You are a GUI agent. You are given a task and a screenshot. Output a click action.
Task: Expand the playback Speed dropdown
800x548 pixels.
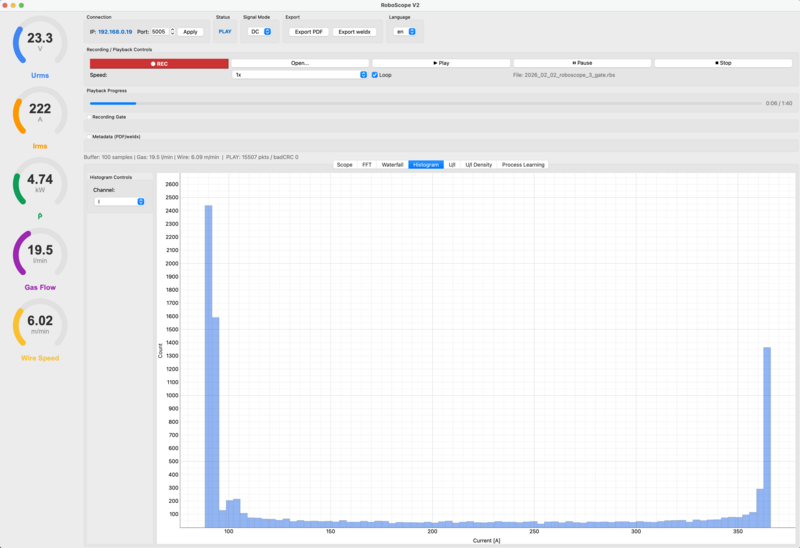click(x=299, y=75)
